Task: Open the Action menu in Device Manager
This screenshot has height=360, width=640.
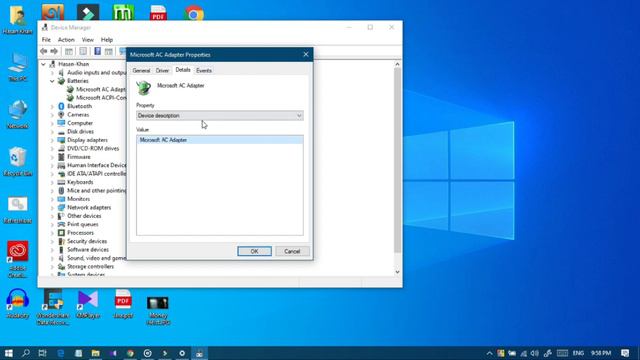Action: click(x=66, y=40)
